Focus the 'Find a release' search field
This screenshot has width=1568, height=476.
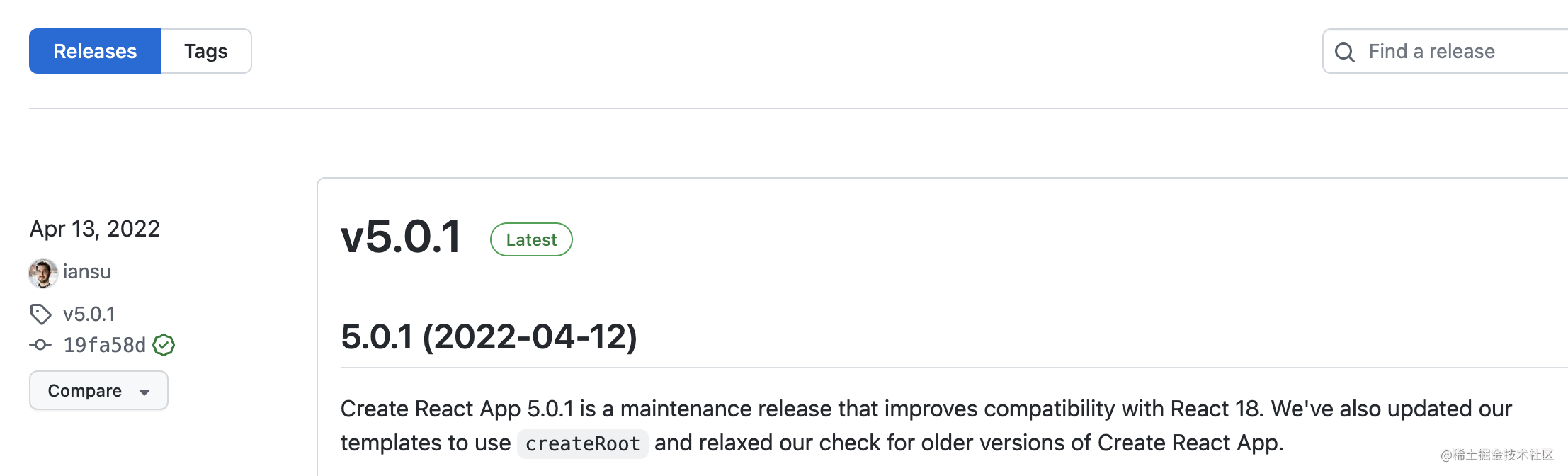coord(1459,51)
